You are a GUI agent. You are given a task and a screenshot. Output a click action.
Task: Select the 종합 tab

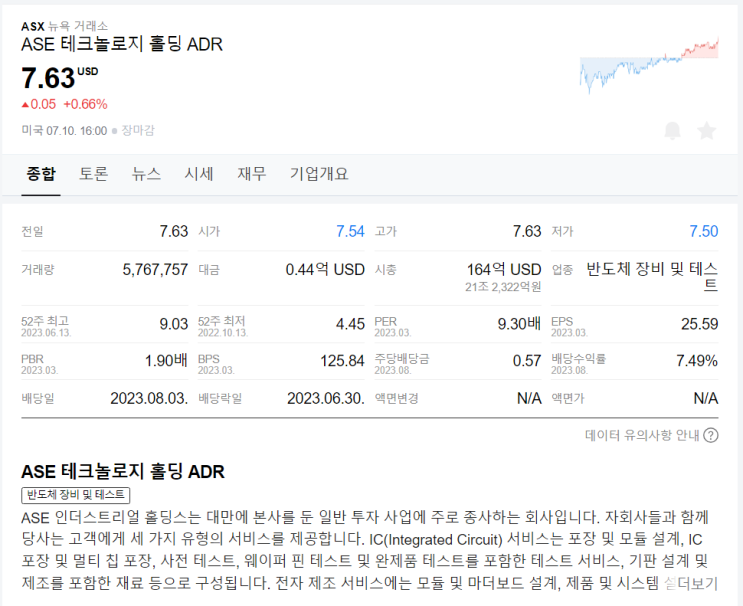(41, 174)
